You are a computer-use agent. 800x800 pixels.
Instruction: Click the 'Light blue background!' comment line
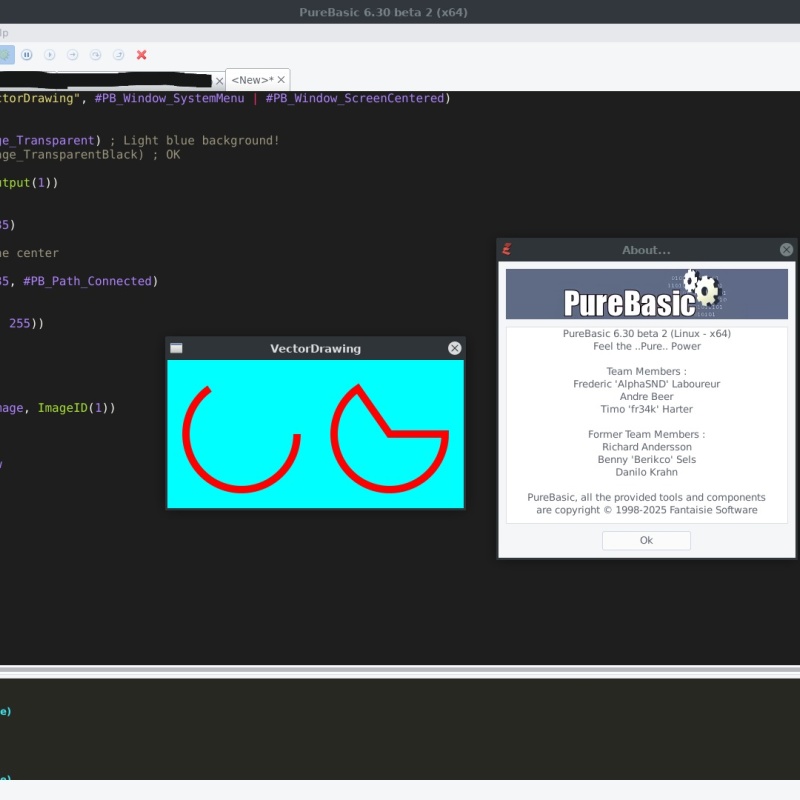[x=201, y=141]
